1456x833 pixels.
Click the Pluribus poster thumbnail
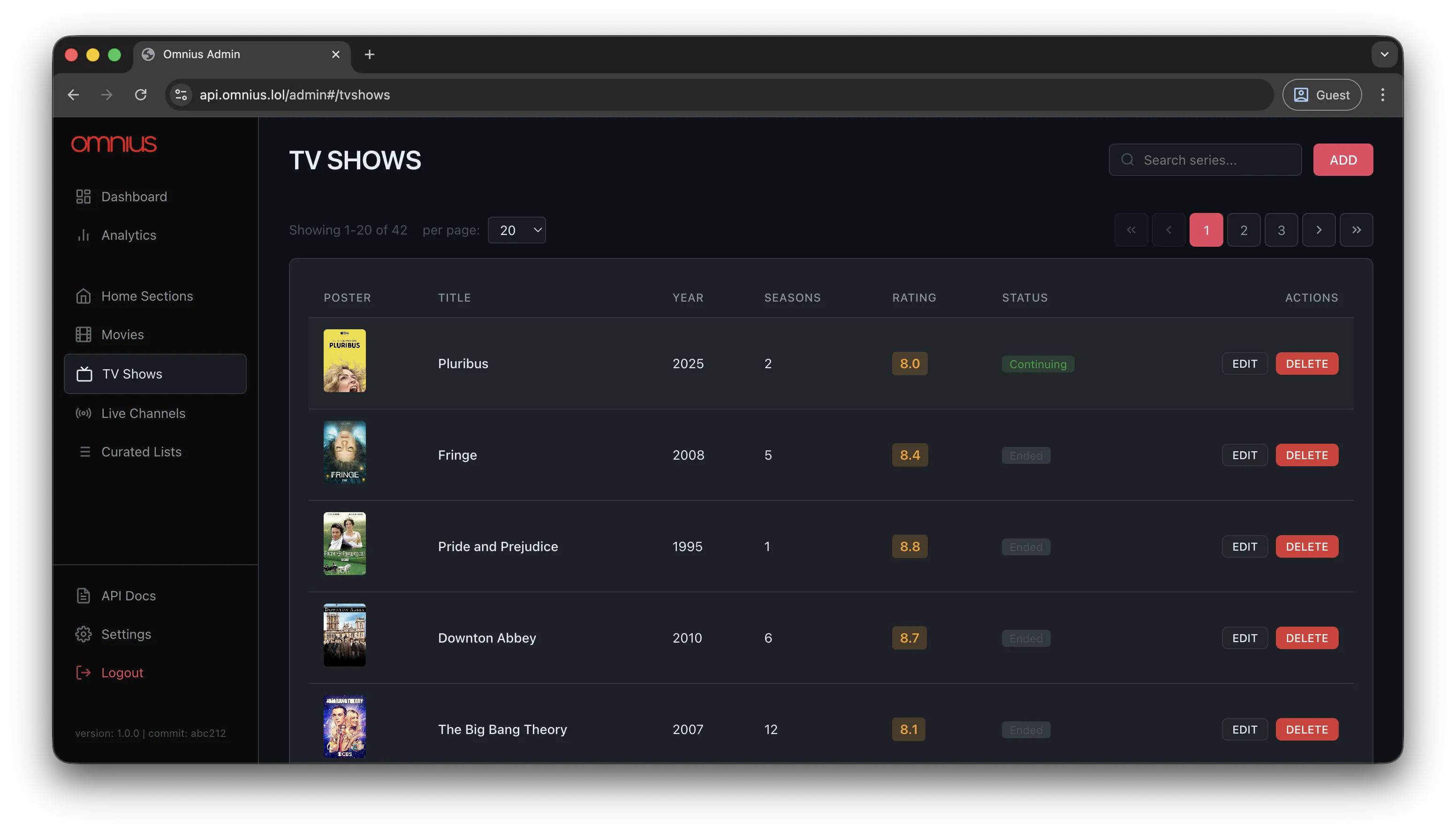pyautogui.click(x=344, y=360)
